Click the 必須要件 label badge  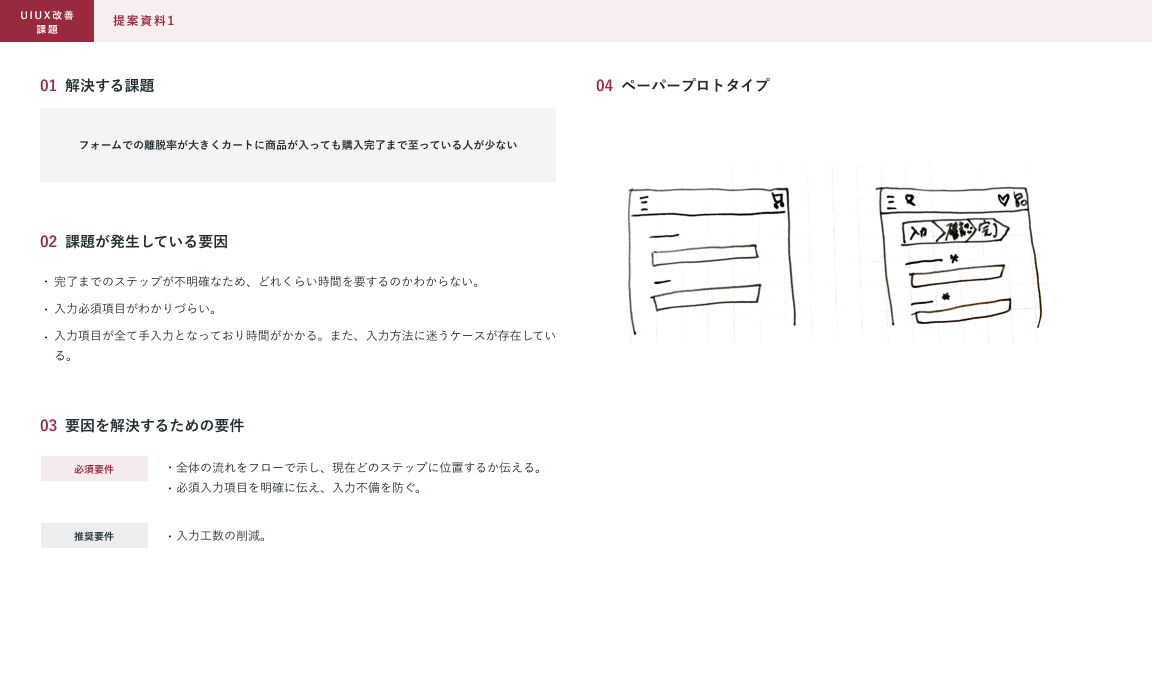(x=94, y=469)
